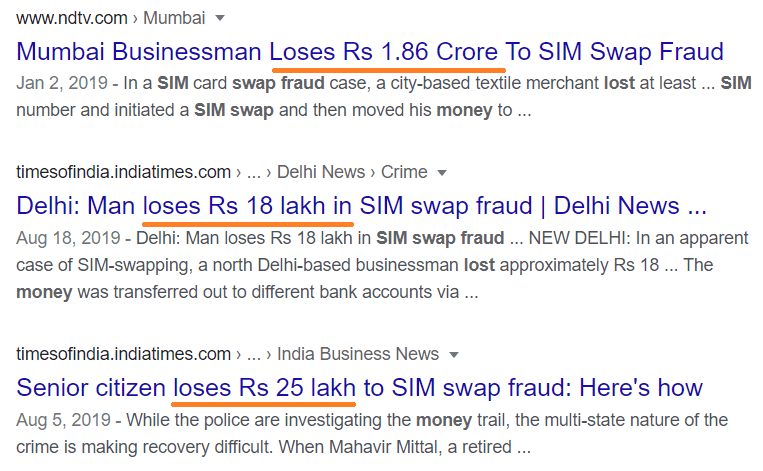Click the Aug 18, 2019 date text

click(68, 238)
